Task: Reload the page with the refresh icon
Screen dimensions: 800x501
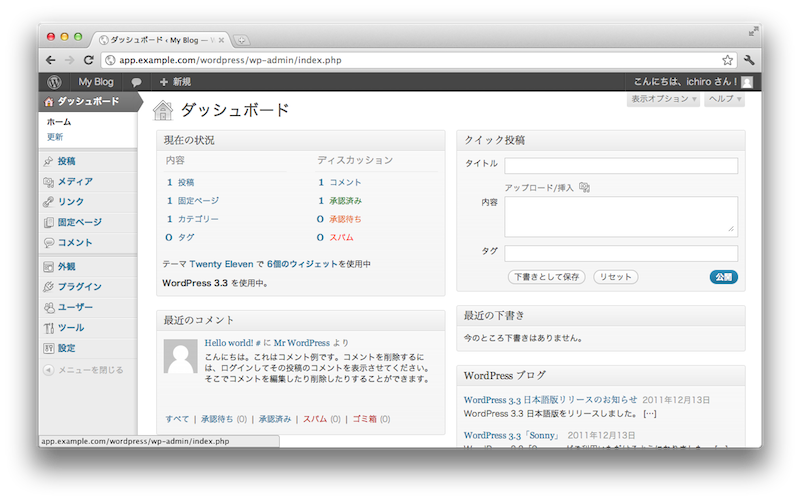Action: [89, 60]
